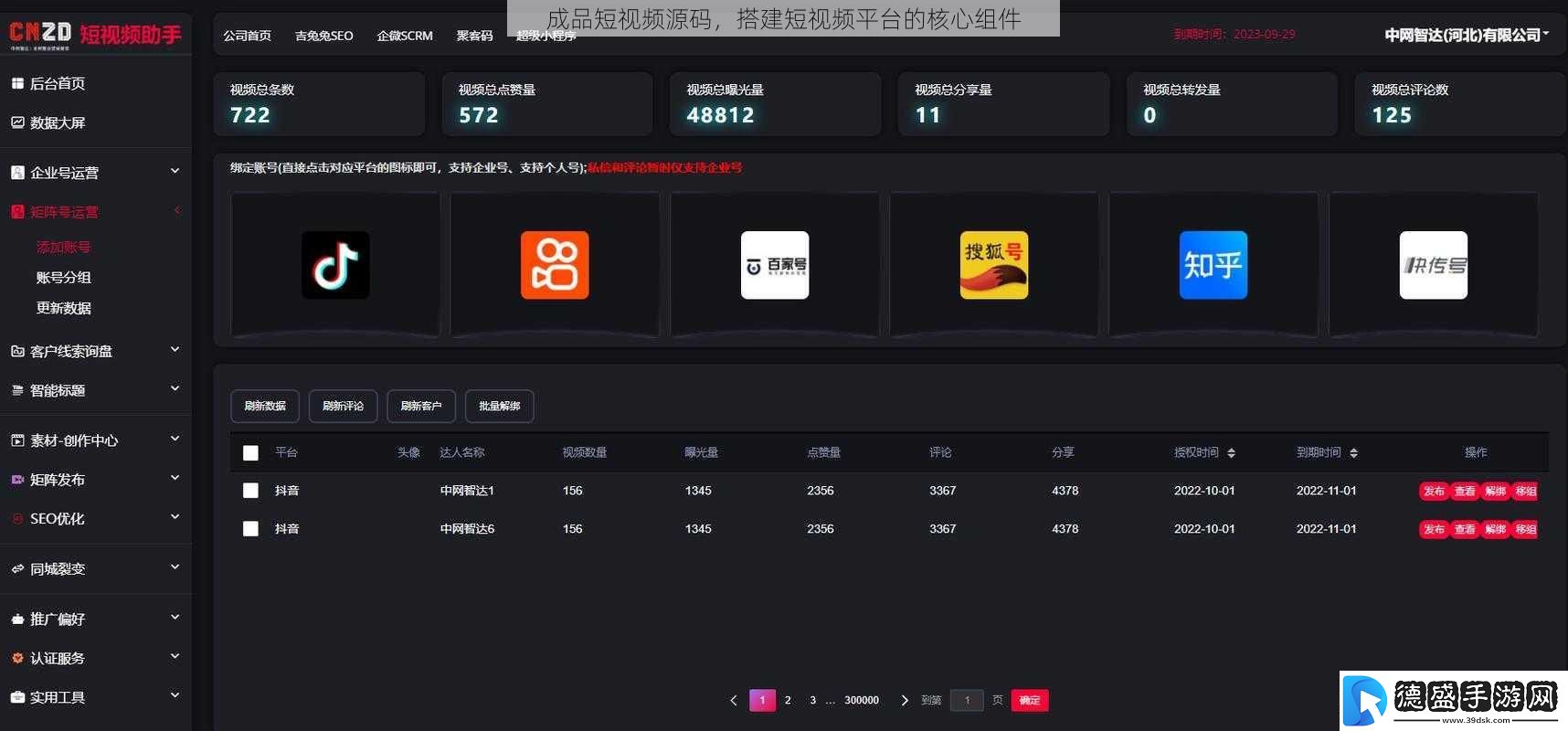
Task: Click the 刷新数据 button
Action: [x=265, y=406]
